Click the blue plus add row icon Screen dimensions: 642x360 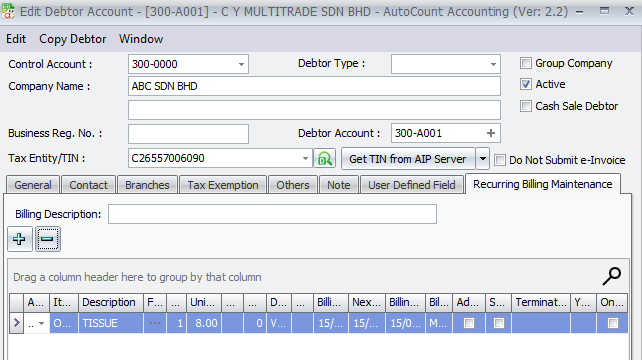(19, 239)
